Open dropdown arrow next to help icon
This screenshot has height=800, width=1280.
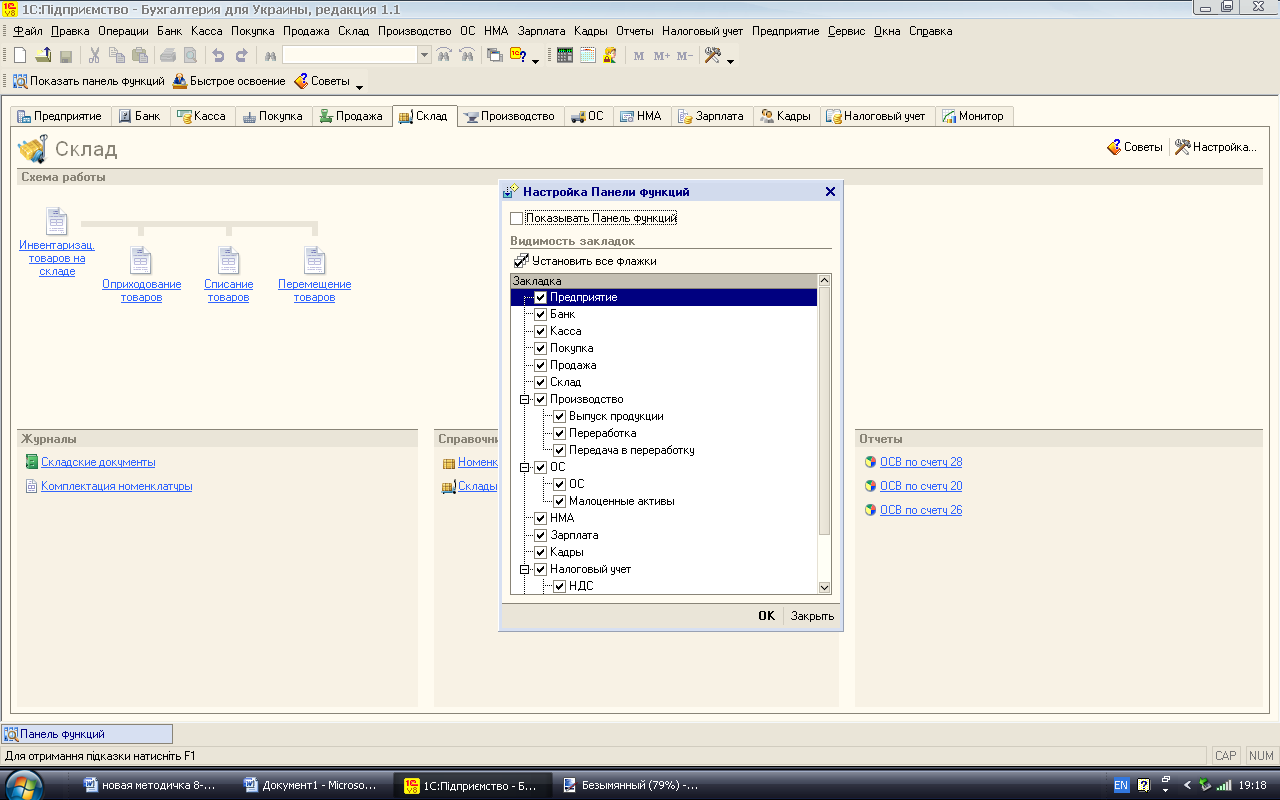535,60
